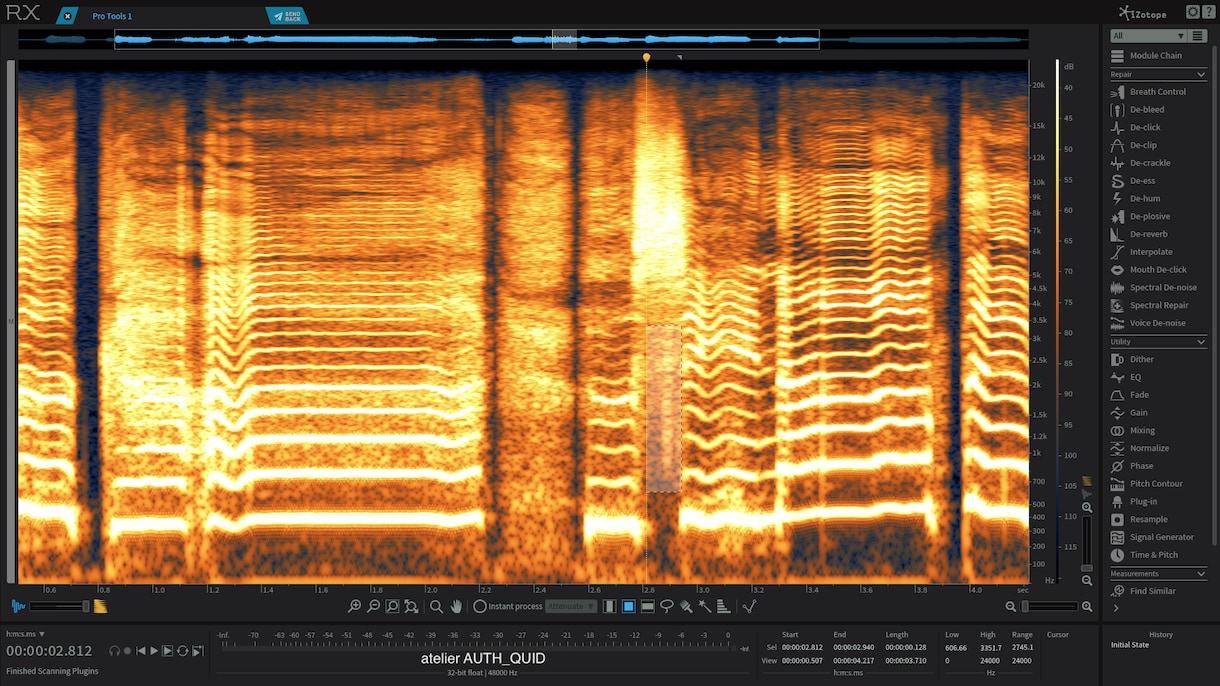Toggle play selection mode
Screen dimensions: 1220x686
tap(168, 651)
